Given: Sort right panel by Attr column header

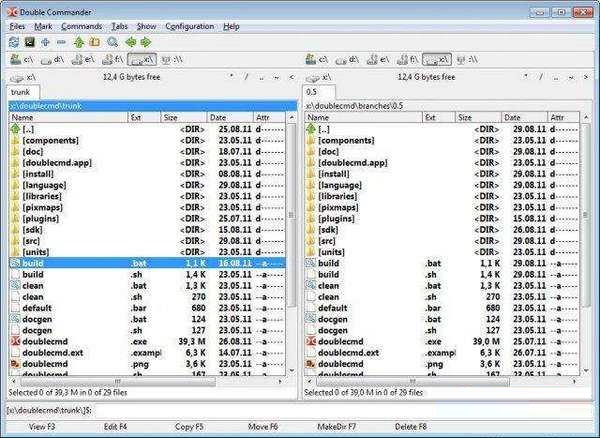Looking at the screenshot, I should click(564, 117).
